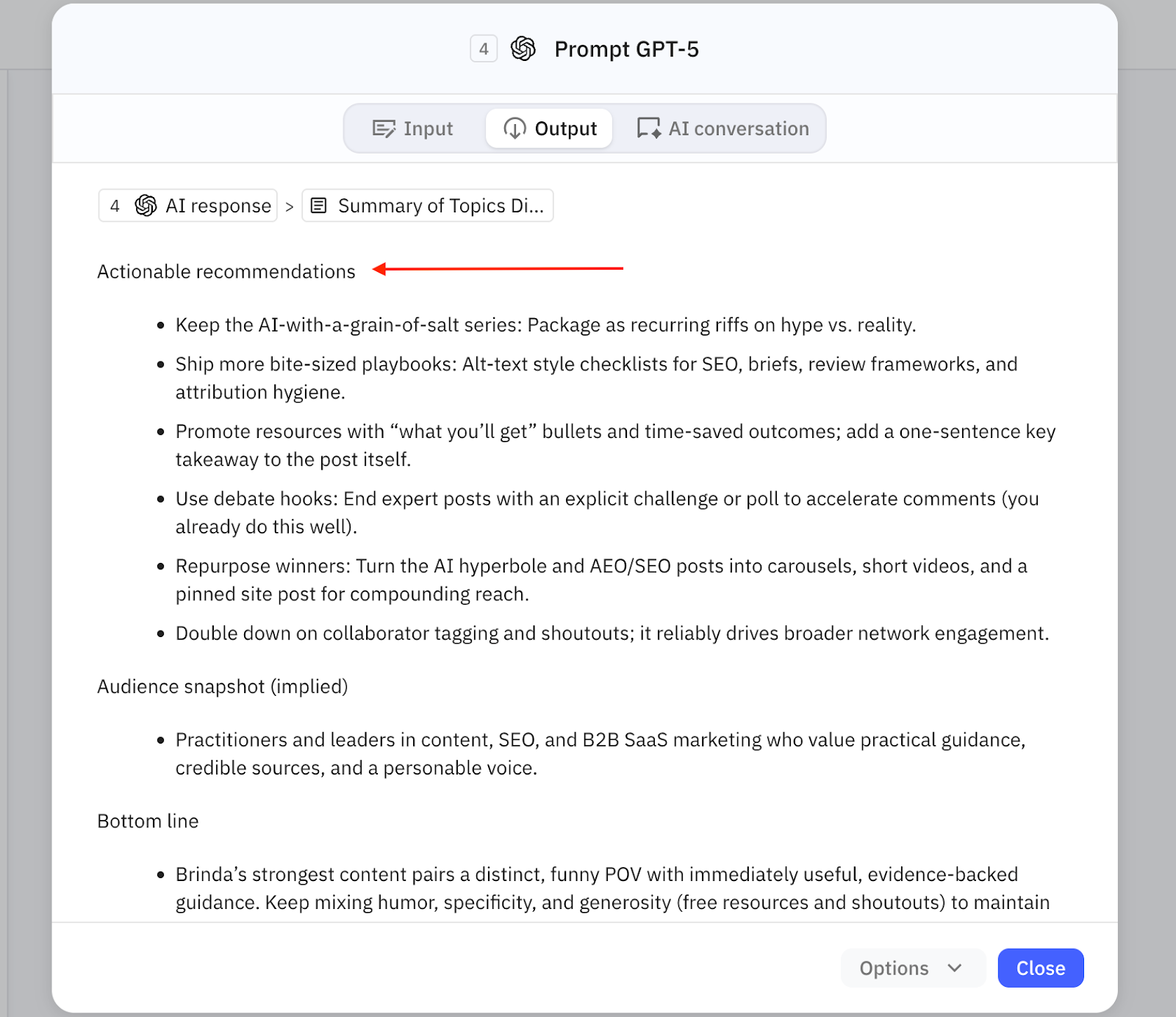
Task: Click the document icon beside Summary of Topics
Action: [x=318, y=206]
